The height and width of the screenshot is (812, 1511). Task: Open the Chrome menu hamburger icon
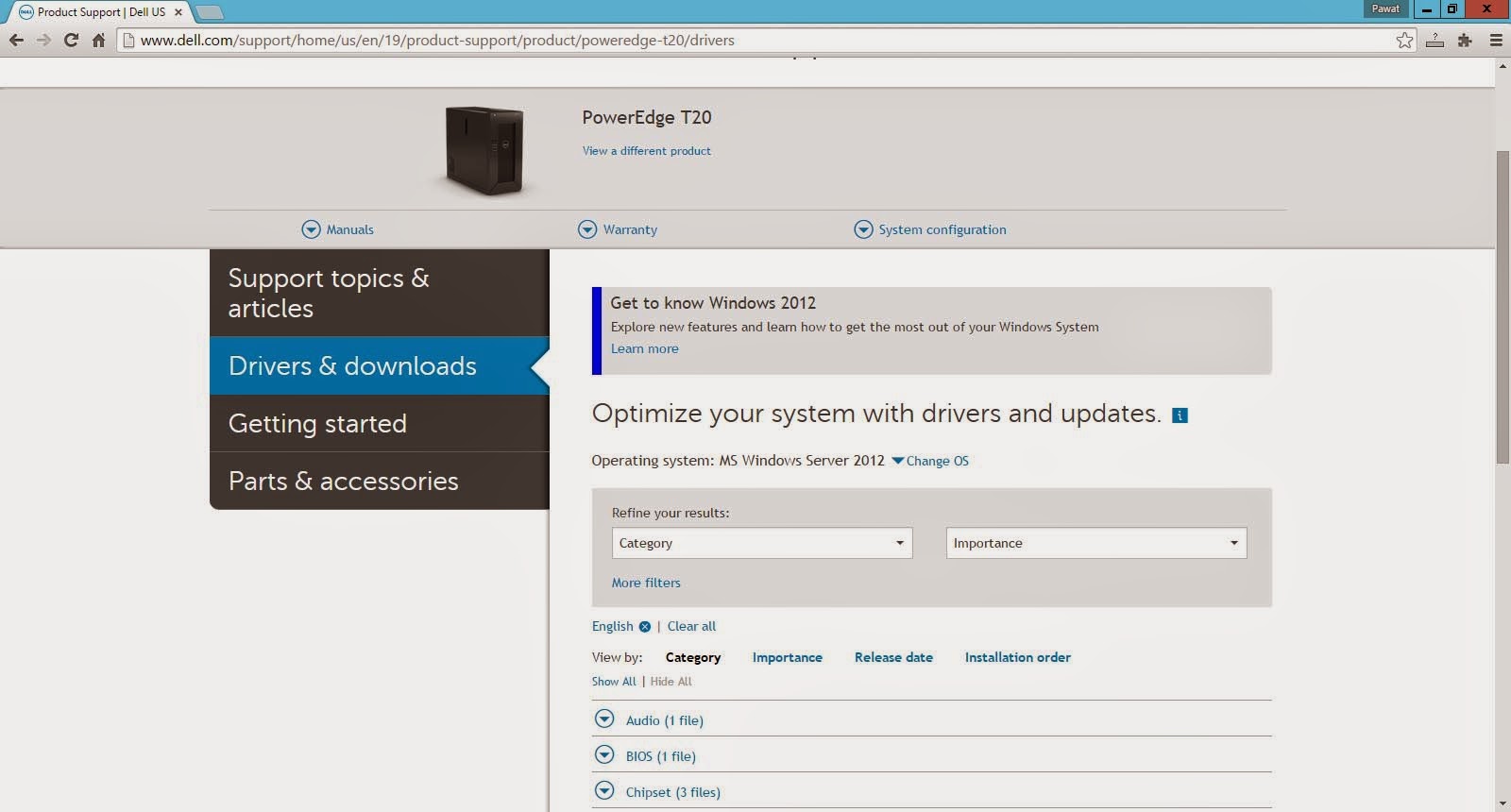[1496, 40]
